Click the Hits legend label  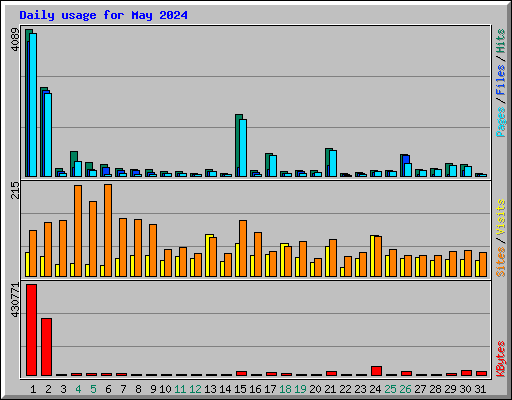(501, 41)
